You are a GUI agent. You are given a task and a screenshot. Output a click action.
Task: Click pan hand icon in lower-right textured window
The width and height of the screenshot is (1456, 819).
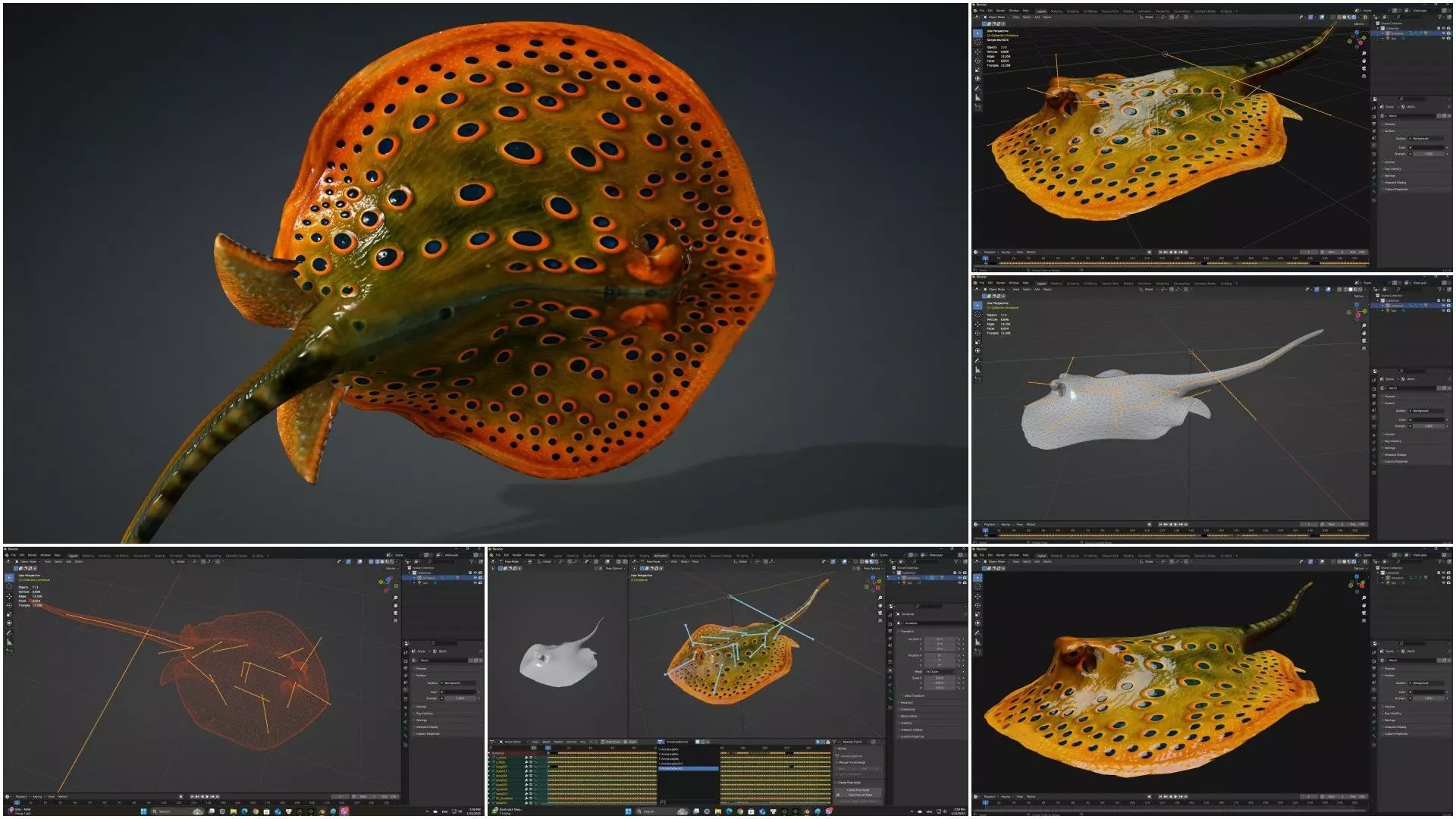tap(1364, 604)
